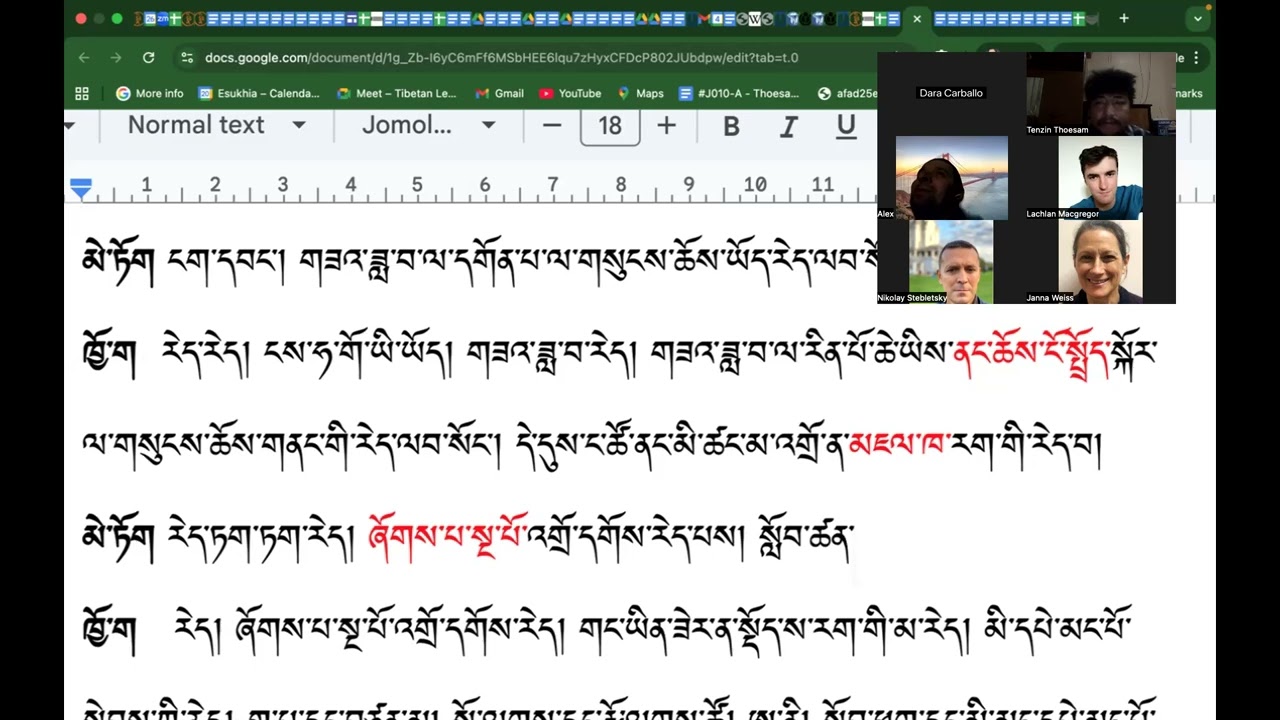Open the #J010-A - Thoesa... bookmark
The height and width of the screenshot is (720, 1280).
pos(739,93)
